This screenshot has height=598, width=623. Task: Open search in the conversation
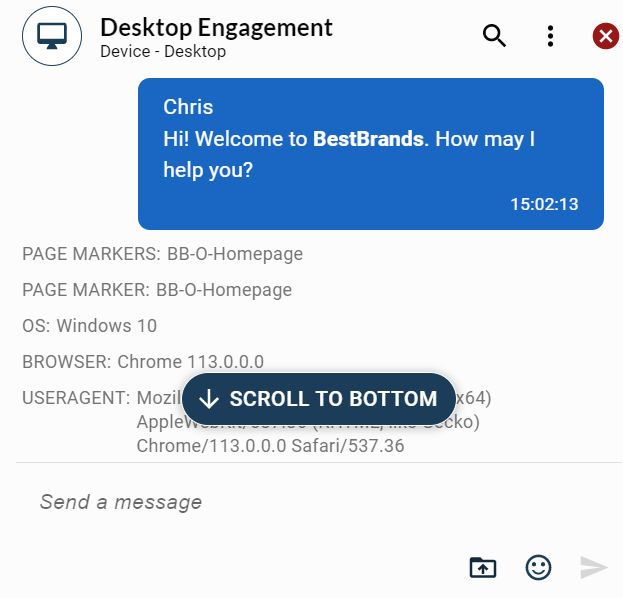495,36
